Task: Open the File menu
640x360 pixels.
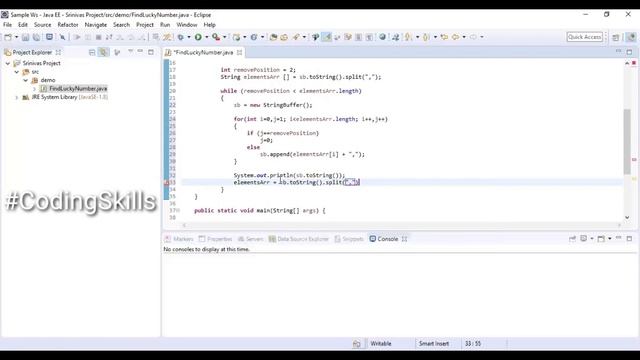Action: [x=7, y=25]
